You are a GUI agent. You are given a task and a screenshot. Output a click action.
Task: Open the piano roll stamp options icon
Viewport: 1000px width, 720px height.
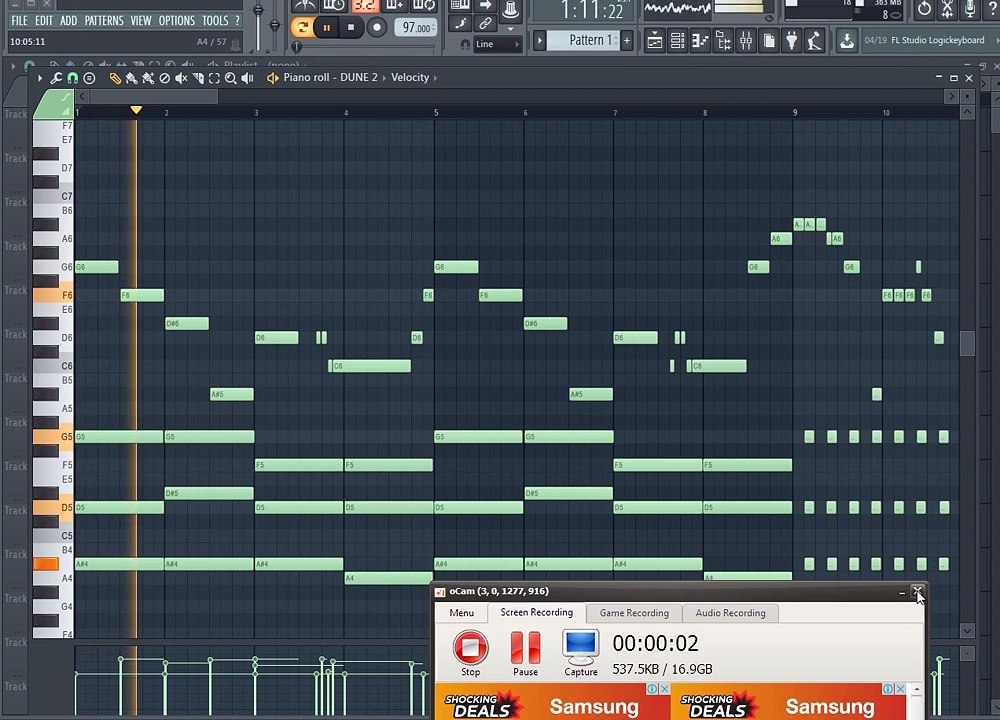pyautogui.click(x=89, y=78)
